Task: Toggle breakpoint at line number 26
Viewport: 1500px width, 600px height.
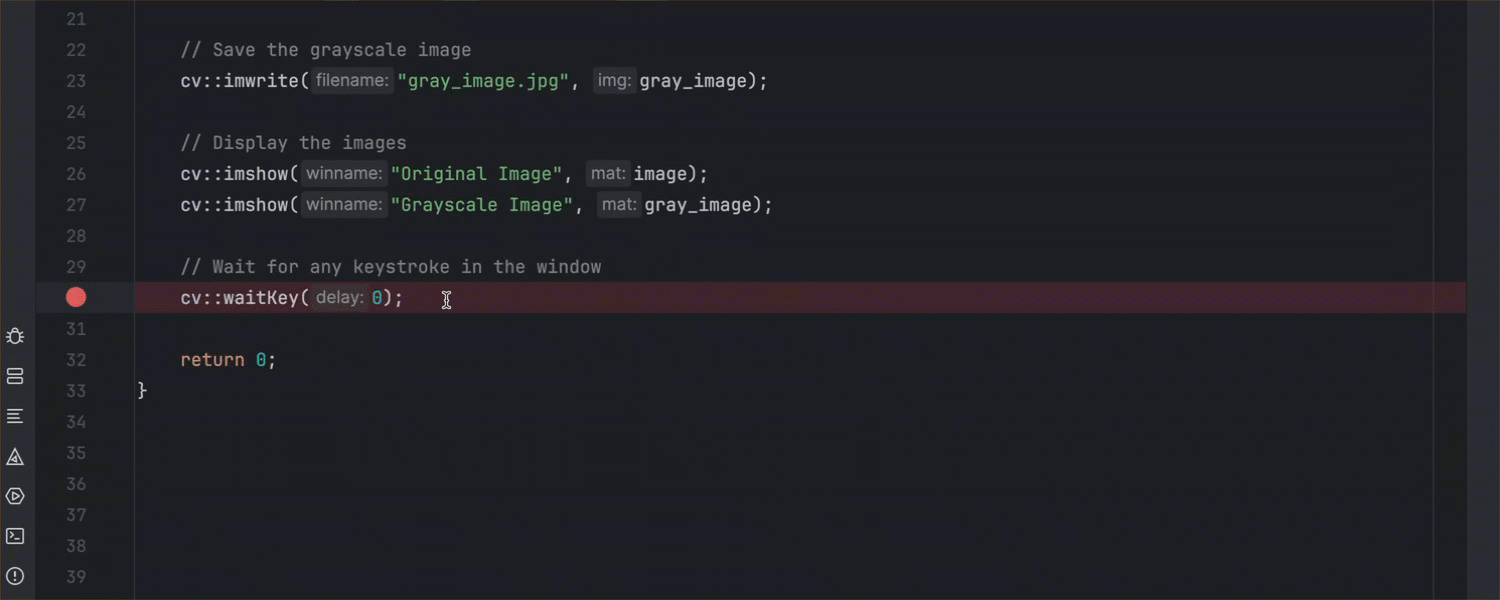Action: [76, 174]
